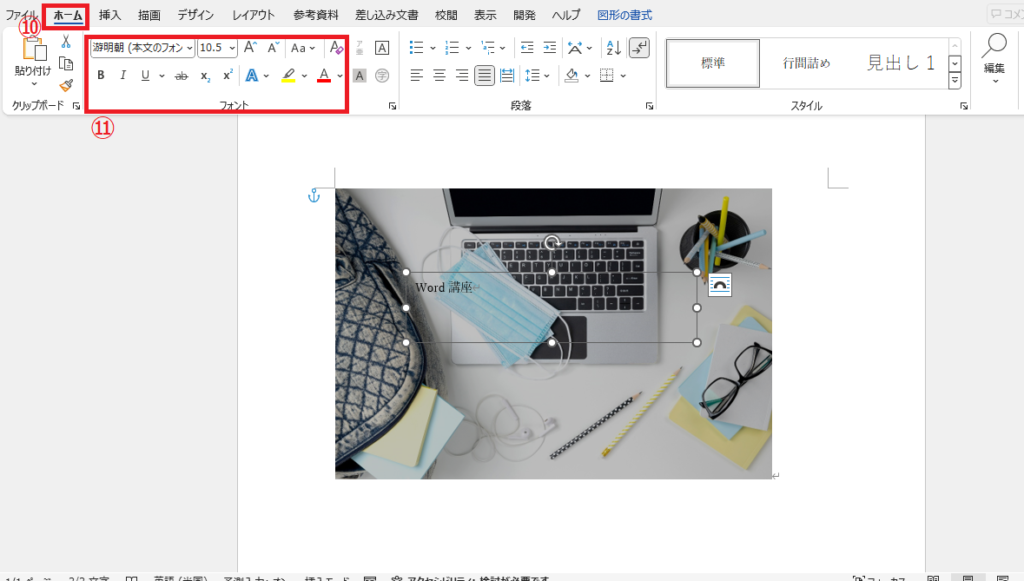
Task: Click the Cut scissors icon
Action: (x=66, y=42)
